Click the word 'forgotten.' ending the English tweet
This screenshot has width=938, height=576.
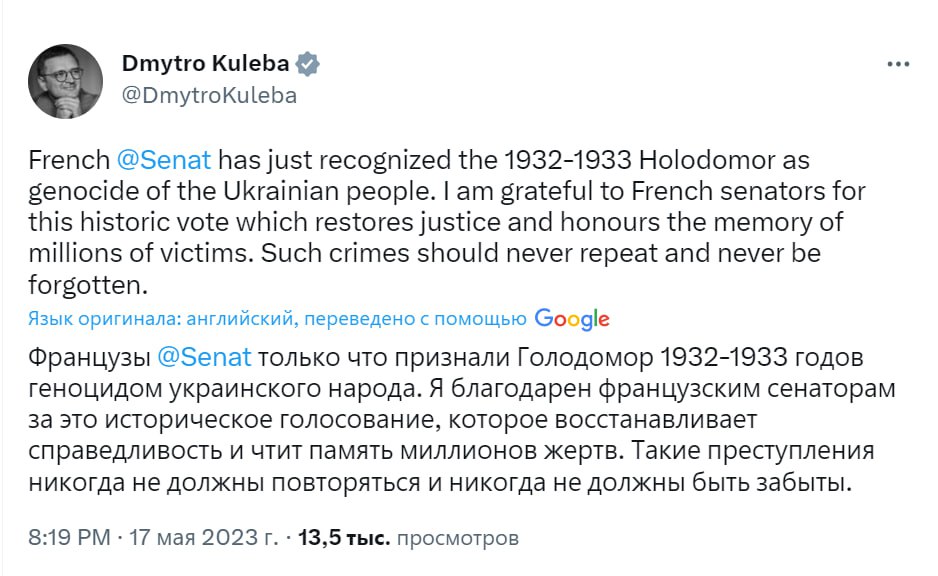tap(88, 285)
